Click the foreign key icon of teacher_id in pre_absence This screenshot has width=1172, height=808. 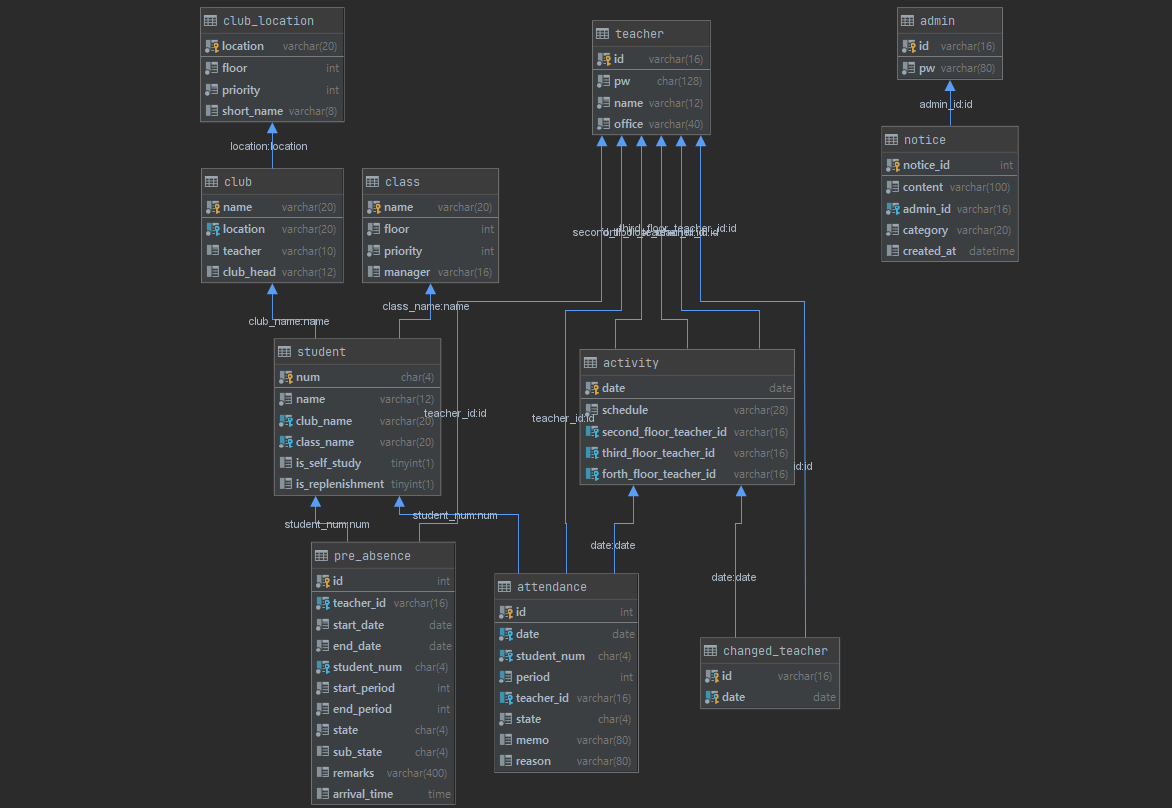click(x=324, y=603)
